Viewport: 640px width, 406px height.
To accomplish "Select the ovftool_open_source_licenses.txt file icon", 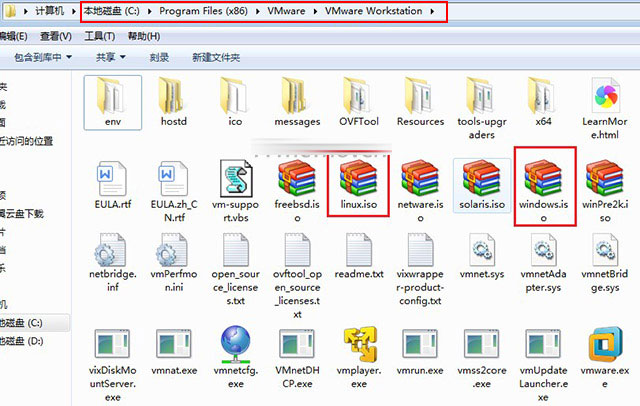I will point(298,250).
